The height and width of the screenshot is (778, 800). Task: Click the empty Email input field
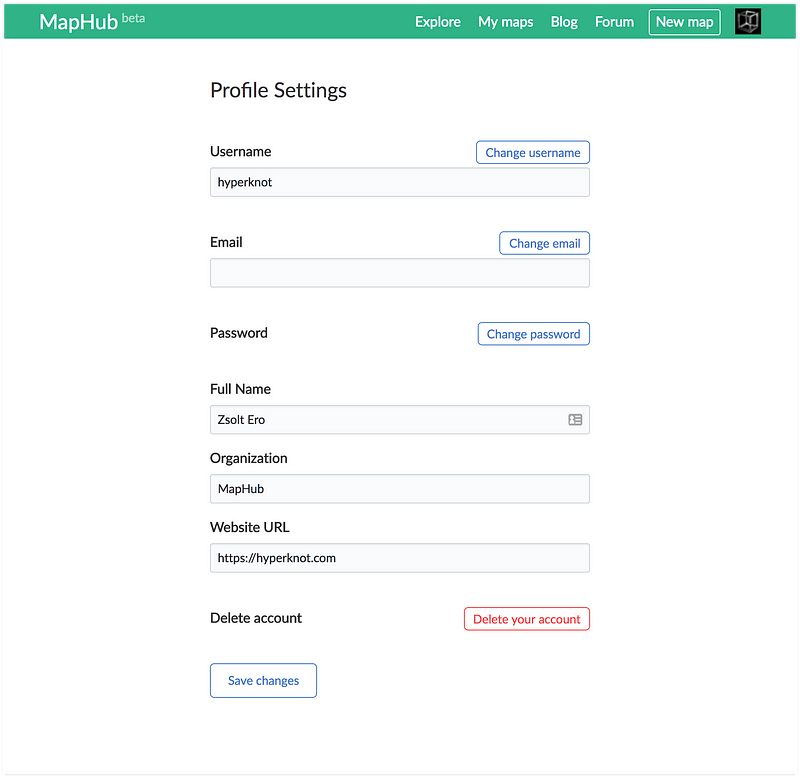(x=399, y=272)
